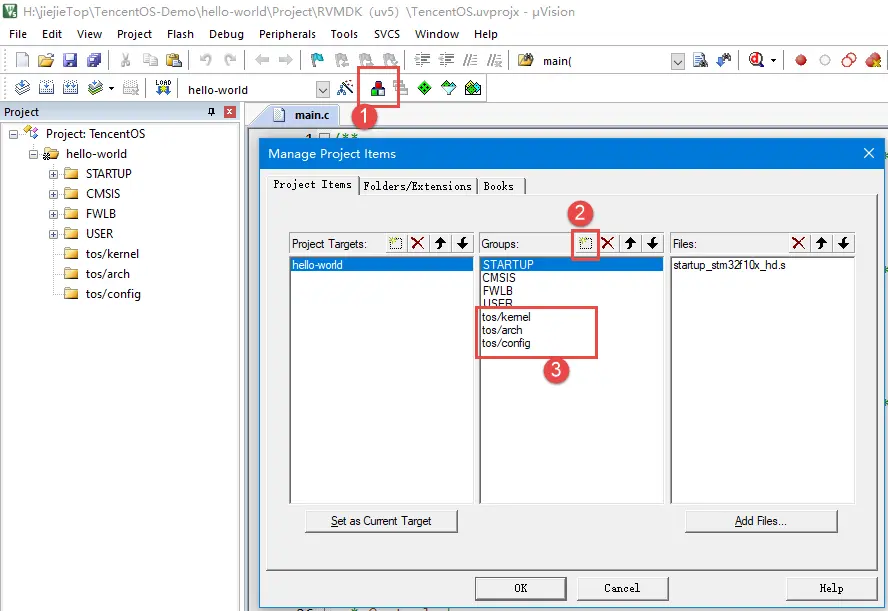Click the Paste clipboard icon

174,60
